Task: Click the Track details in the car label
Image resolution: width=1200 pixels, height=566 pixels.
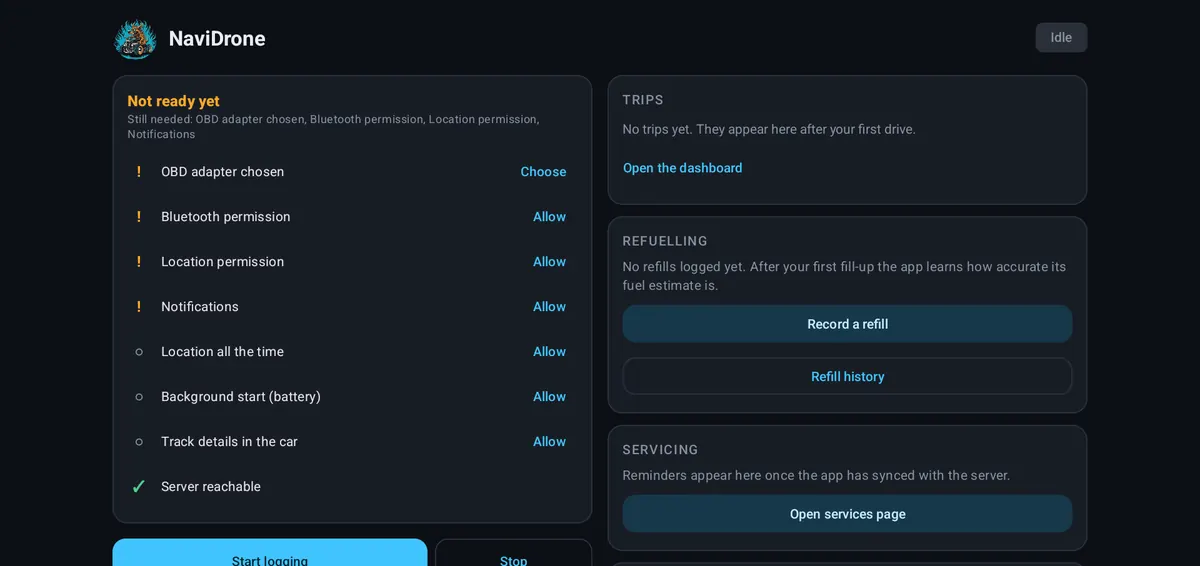Action: point(229,442)
